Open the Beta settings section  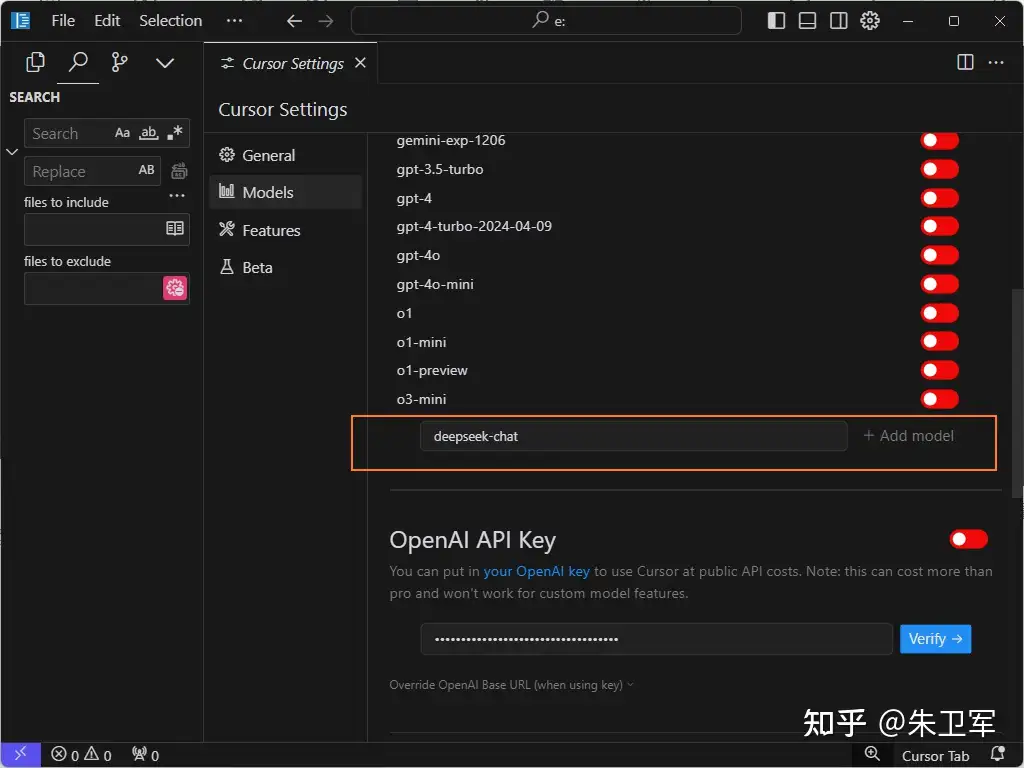[285, 267]
